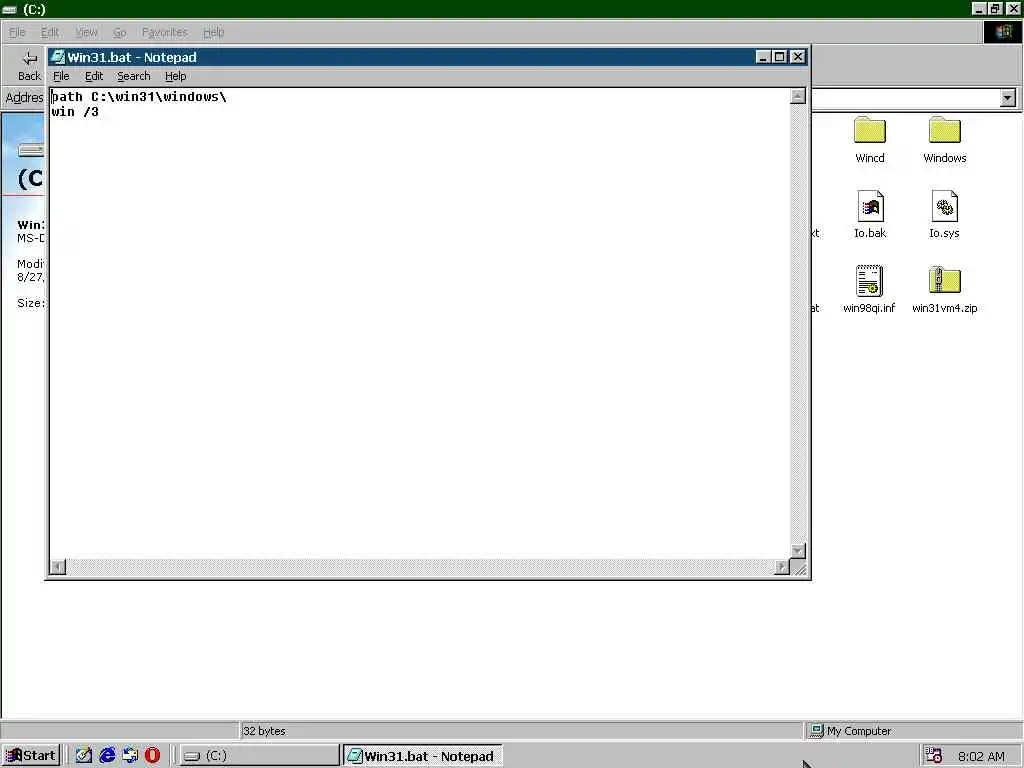Viewport: 1024px width, 768px height.
Task: Launch Opera from quick launch
Action: click(x=152, y=756)
